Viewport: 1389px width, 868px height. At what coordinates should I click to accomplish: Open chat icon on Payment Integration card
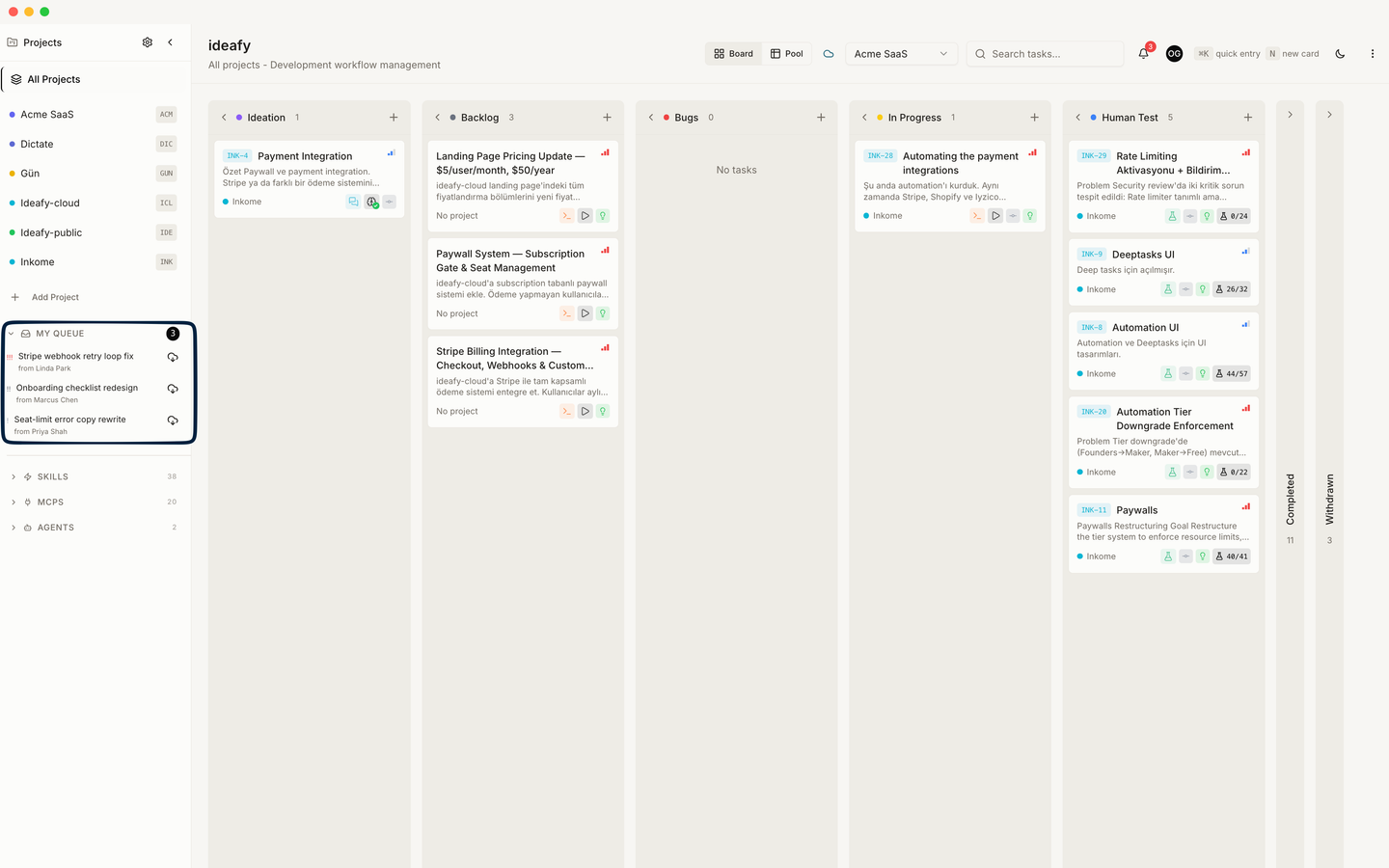click(x=353, y=202)
